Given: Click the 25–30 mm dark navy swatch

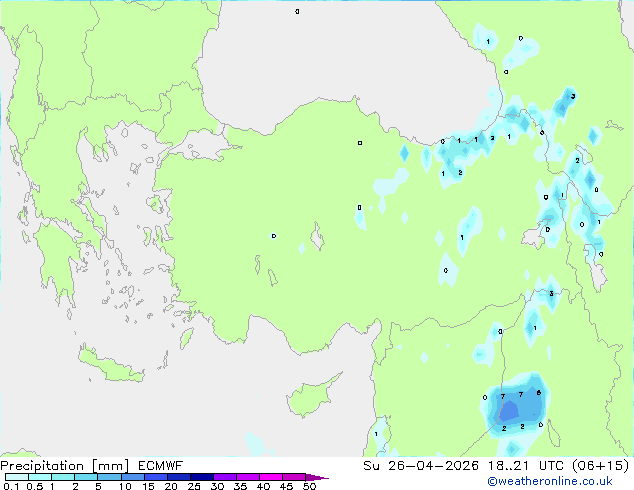Looking at the screenshot, I should tap(201, 477).
